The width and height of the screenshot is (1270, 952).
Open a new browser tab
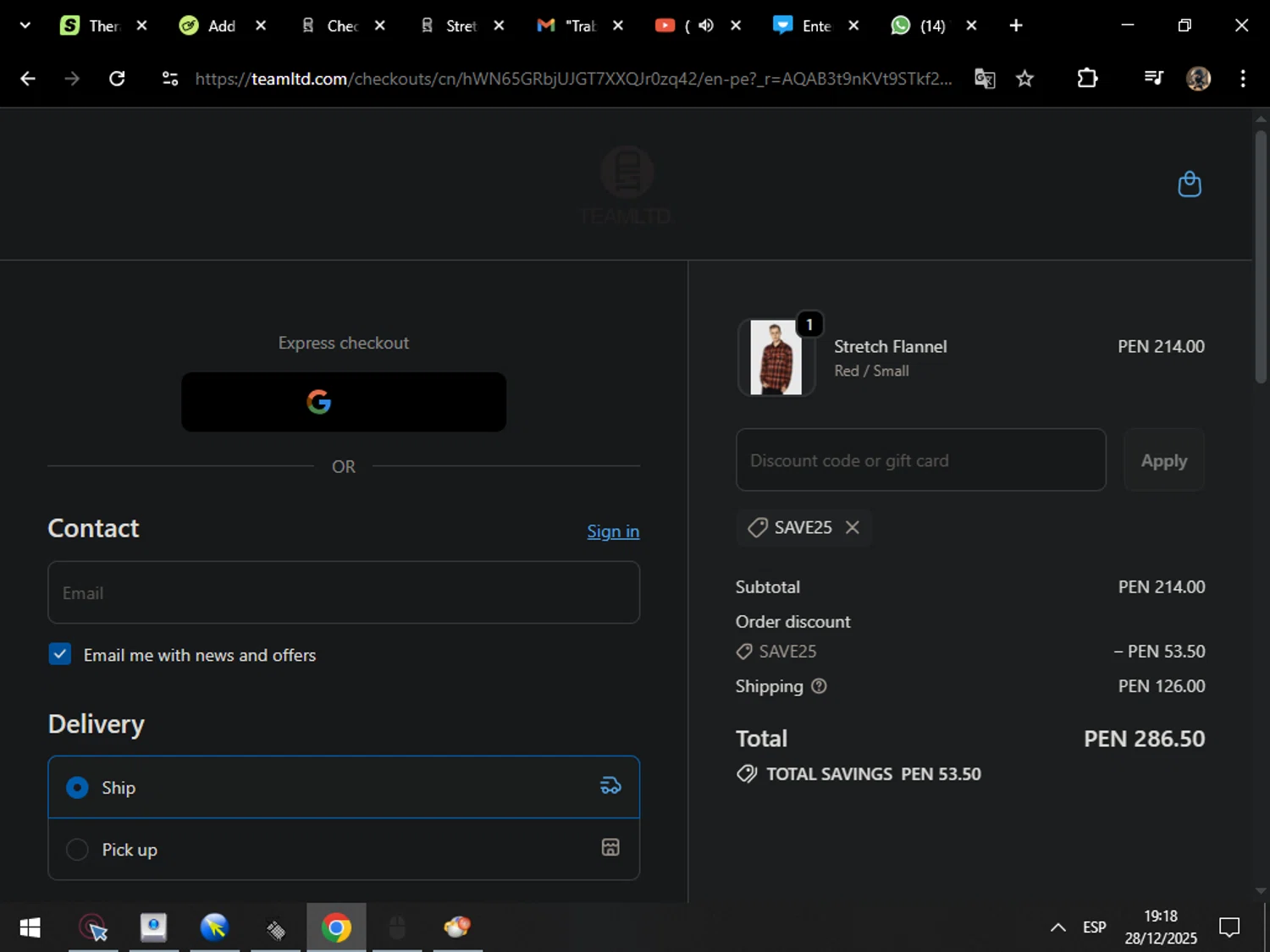(x=1016, y=25)
